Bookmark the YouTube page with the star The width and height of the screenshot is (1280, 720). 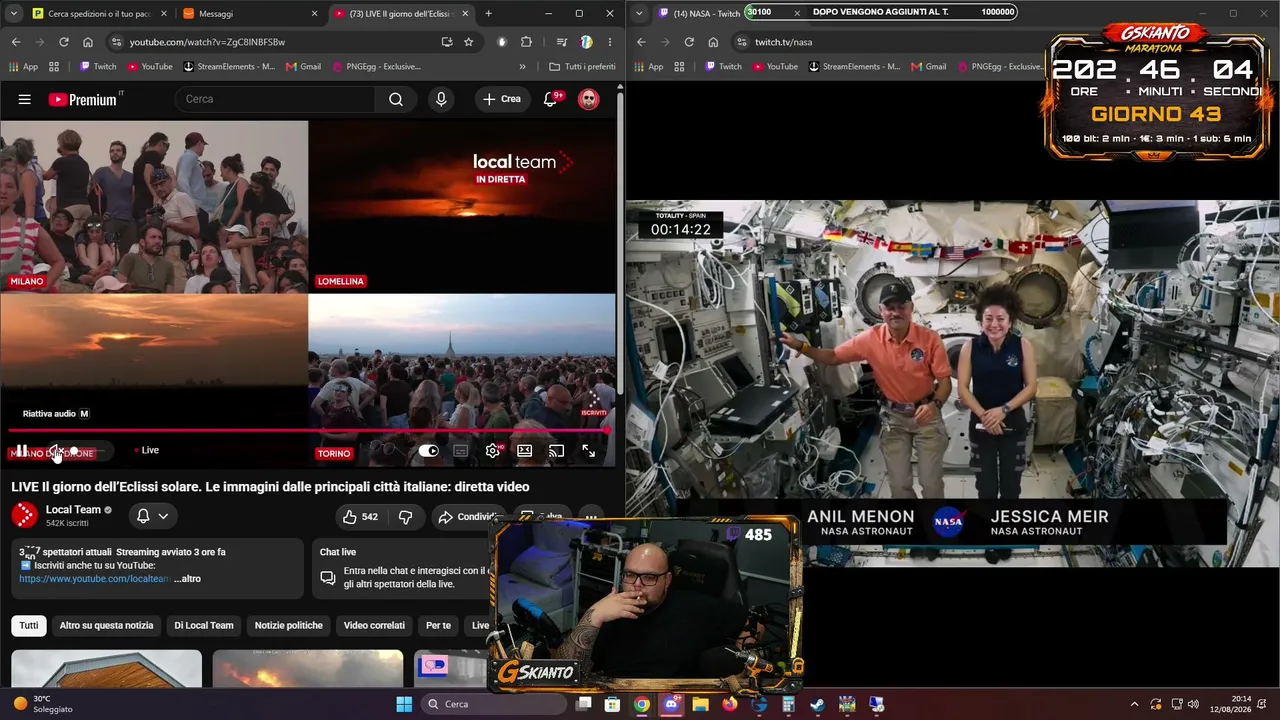pos(469,42)
